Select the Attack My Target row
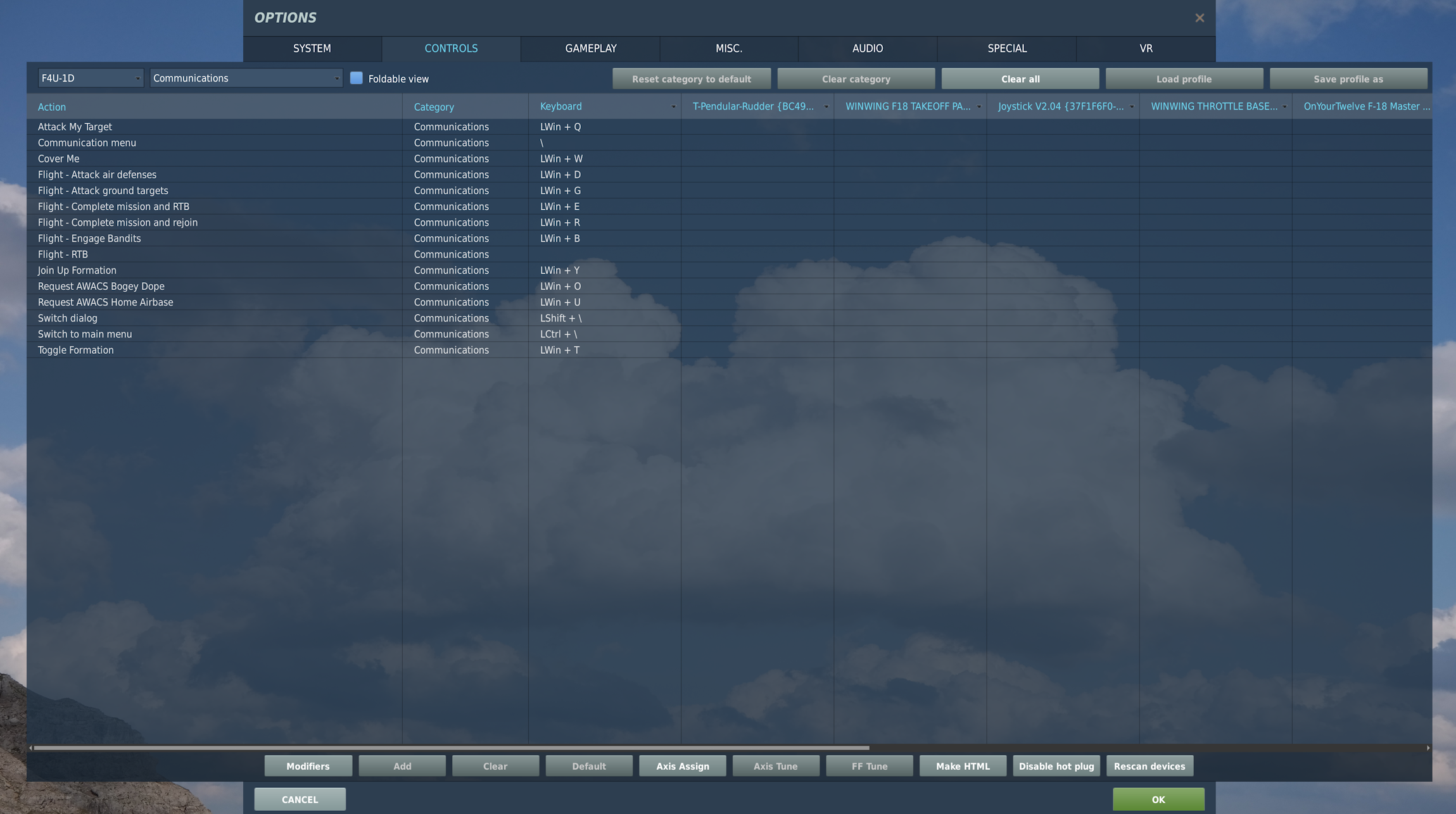 coord(729,127)
